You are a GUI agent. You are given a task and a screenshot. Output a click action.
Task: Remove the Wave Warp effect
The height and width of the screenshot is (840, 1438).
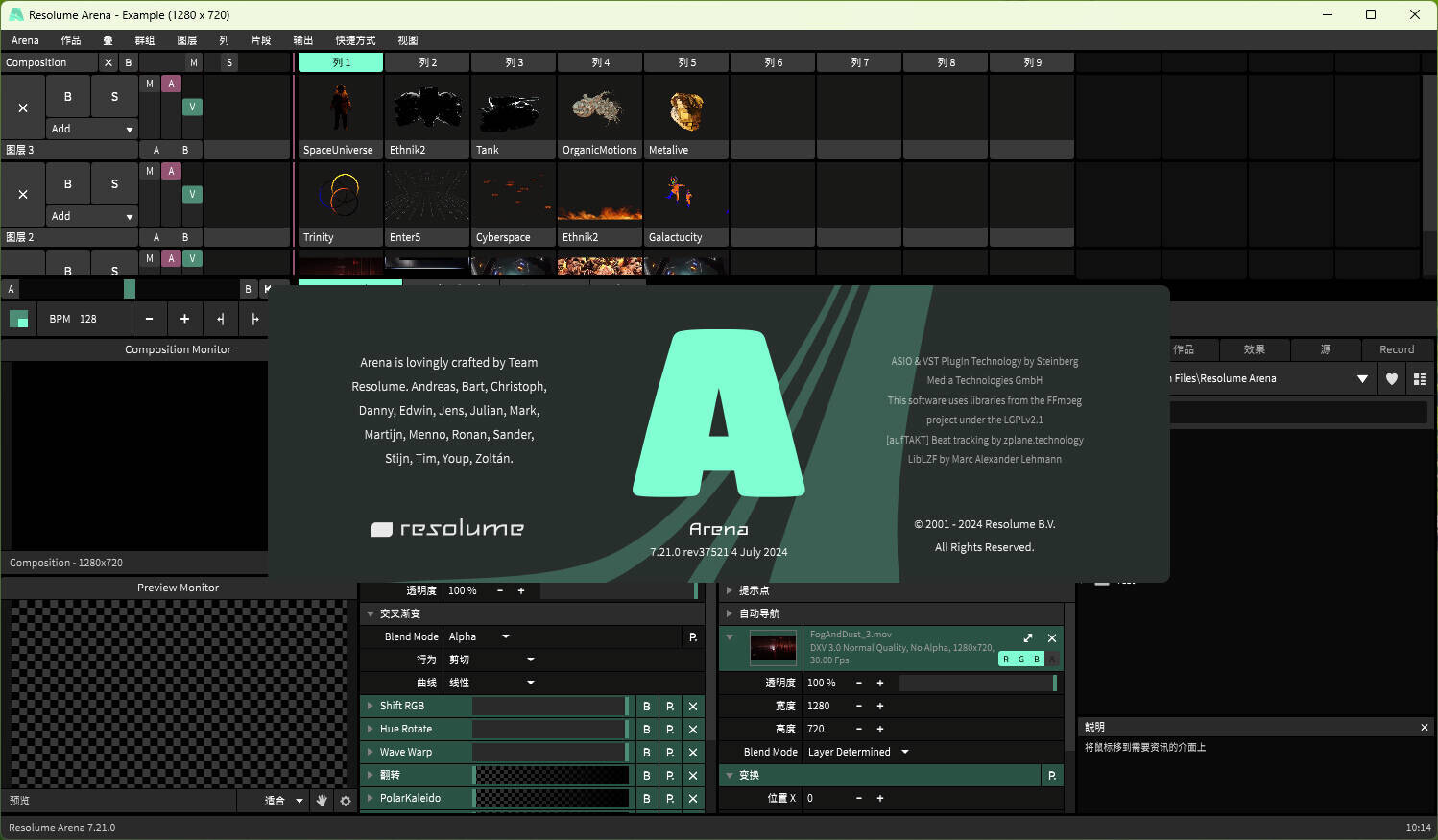click(x=693, y=752)
